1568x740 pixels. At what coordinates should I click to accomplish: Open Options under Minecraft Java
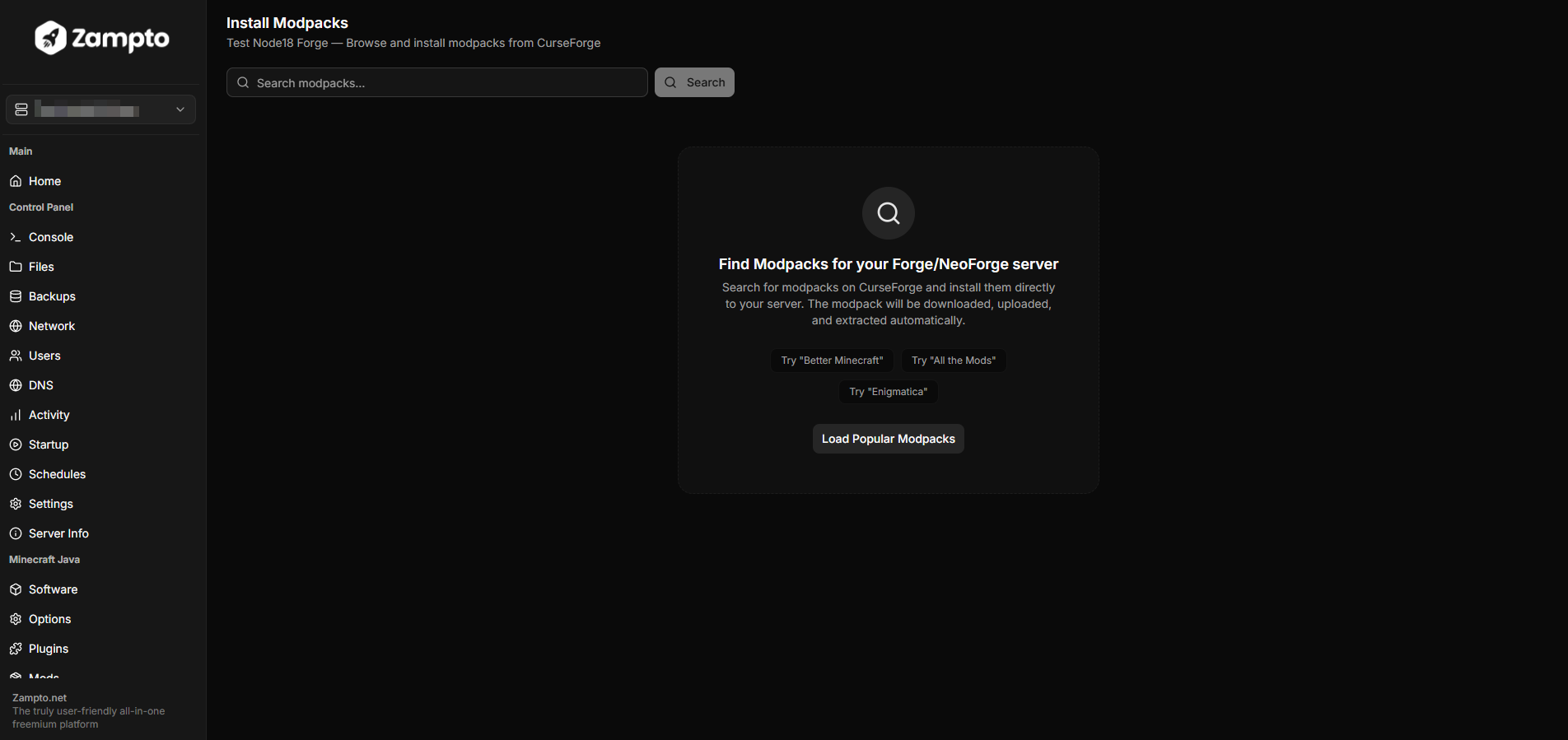click(100, 619)
